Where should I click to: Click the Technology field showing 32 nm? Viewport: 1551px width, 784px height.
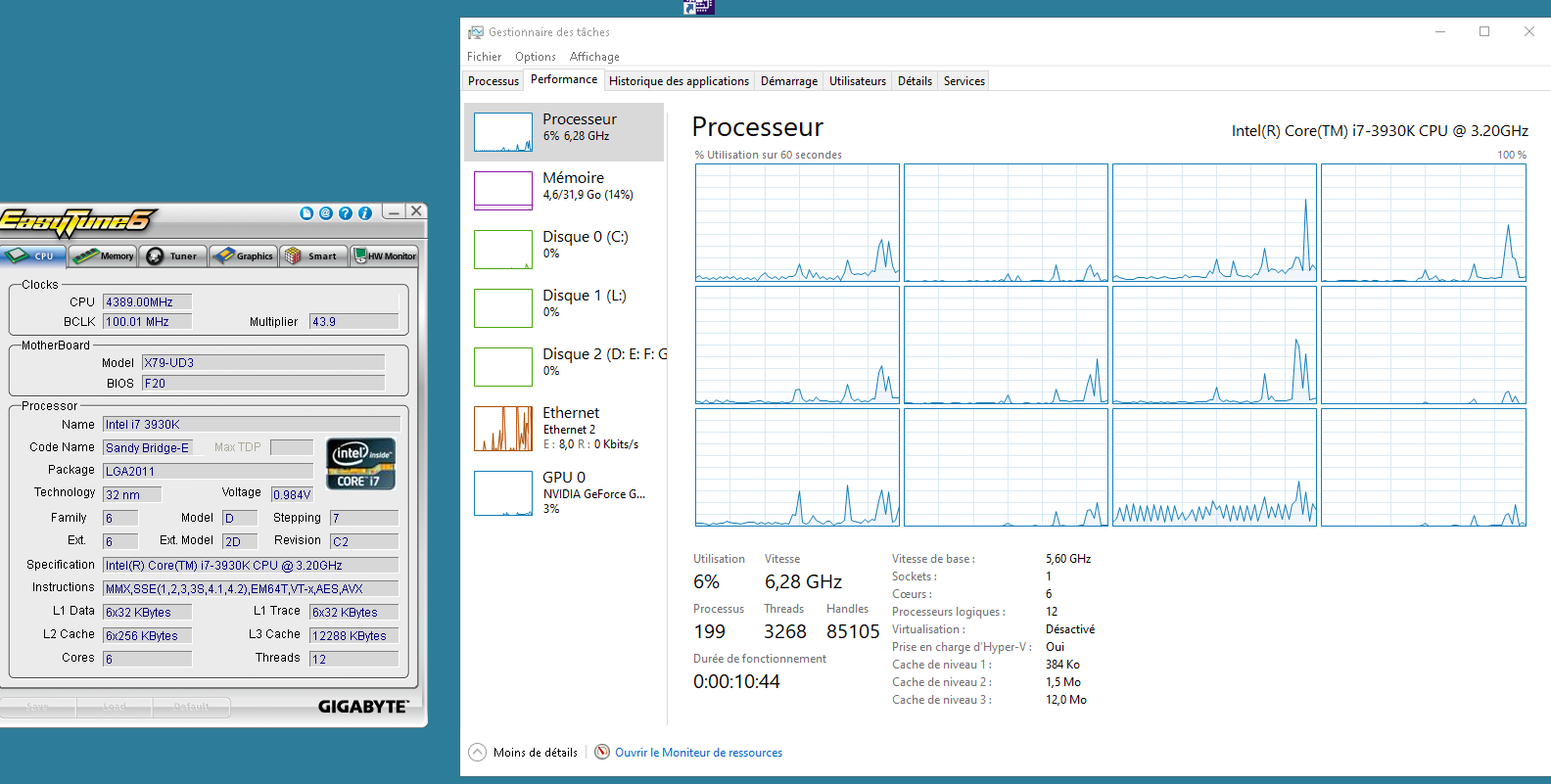[x=132, y=495]
